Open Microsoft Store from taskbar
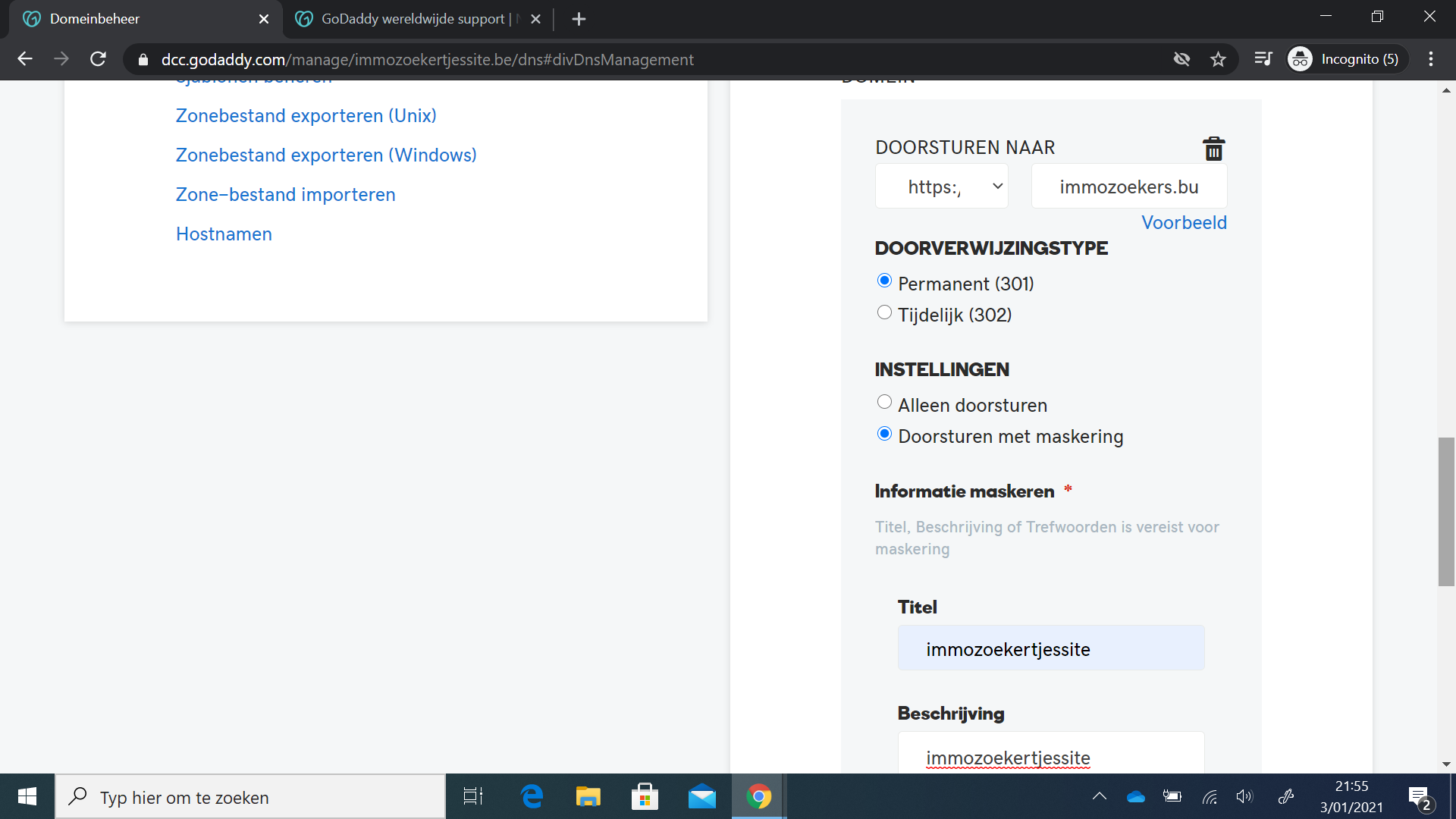1456x819 pixels. (645, 797)
